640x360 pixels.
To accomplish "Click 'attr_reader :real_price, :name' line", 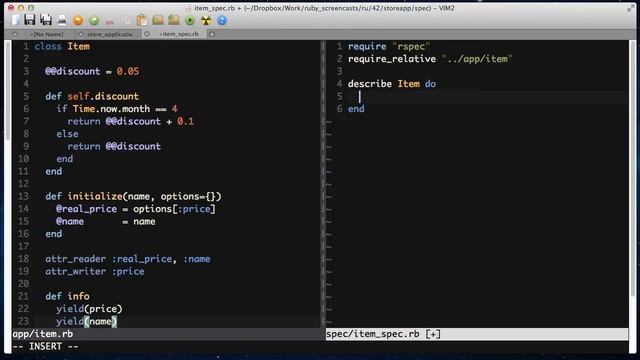I will coord(128,259).
